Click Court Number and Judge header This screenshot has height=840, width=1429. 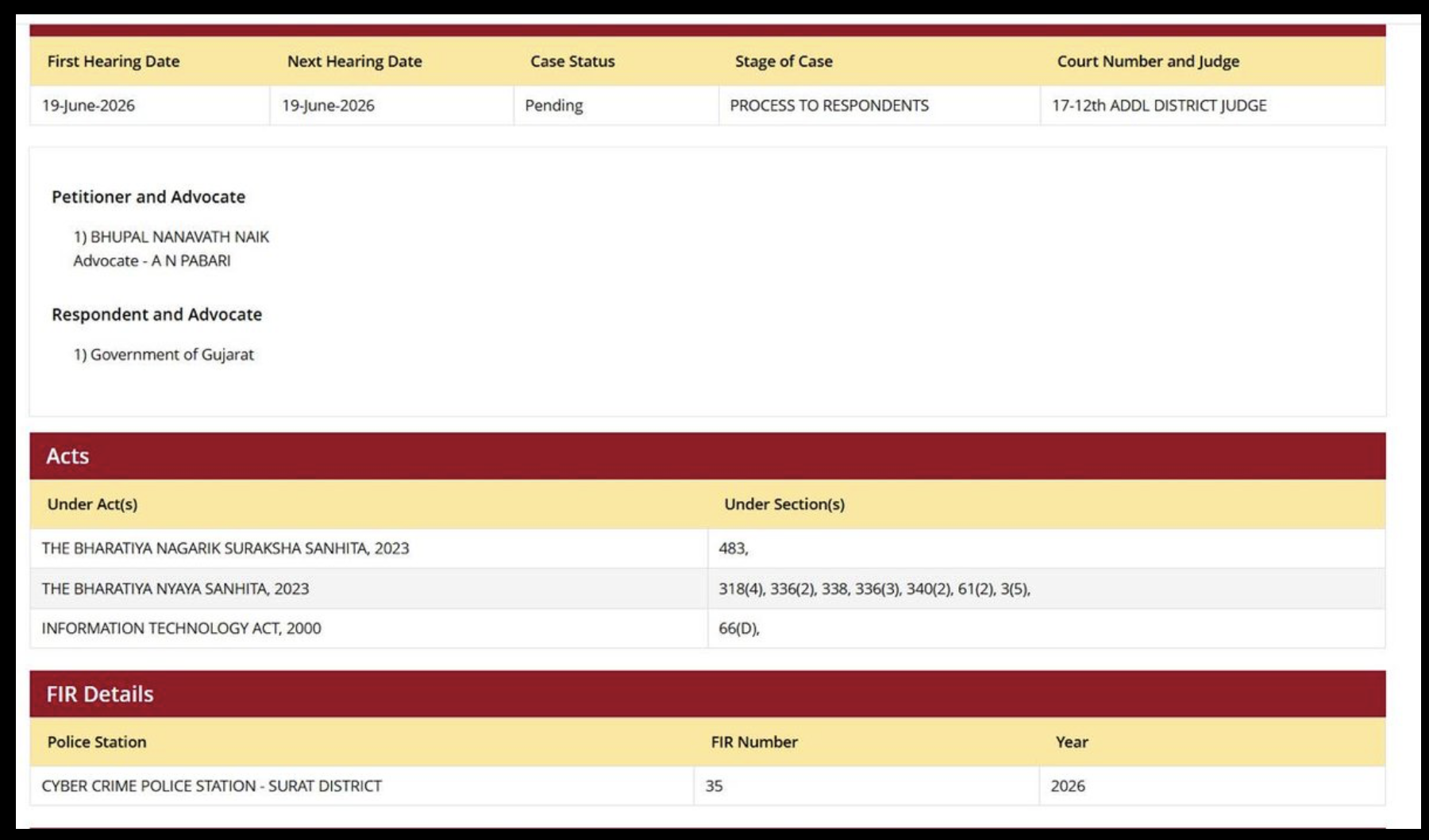tap(1148, 61)
